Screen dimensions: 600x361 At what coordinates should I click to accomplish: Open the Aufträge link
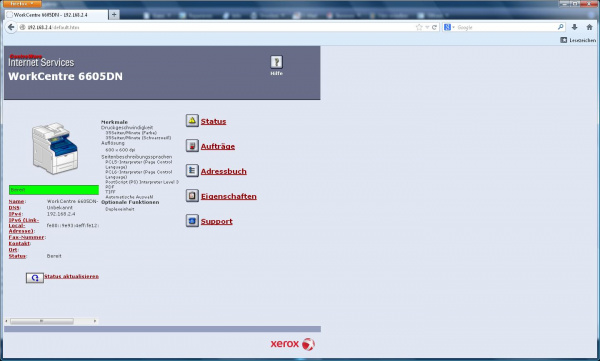tap(218, 146)
